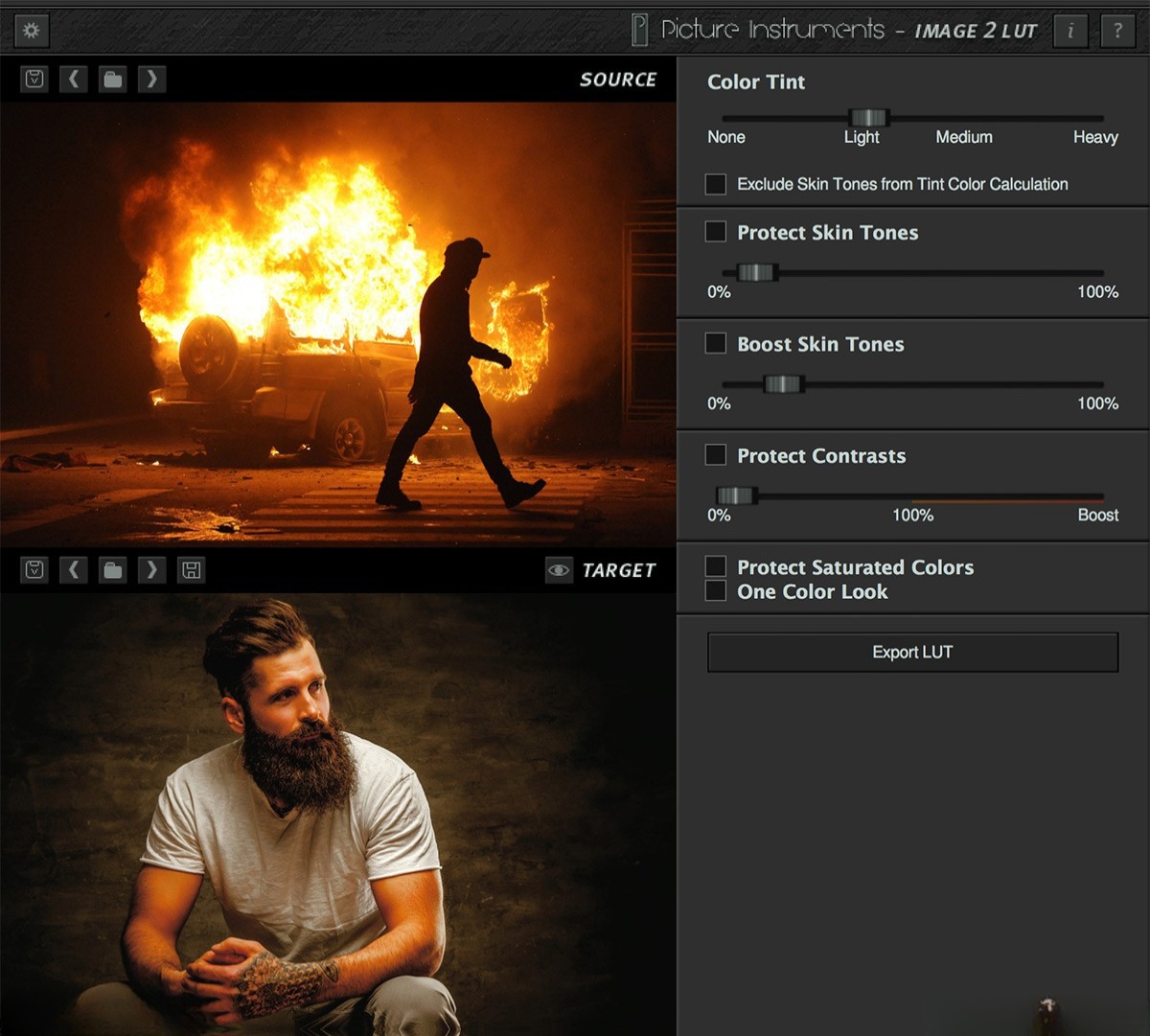
Task: Click the info icon in the title bar
Action: (1070, 30)
